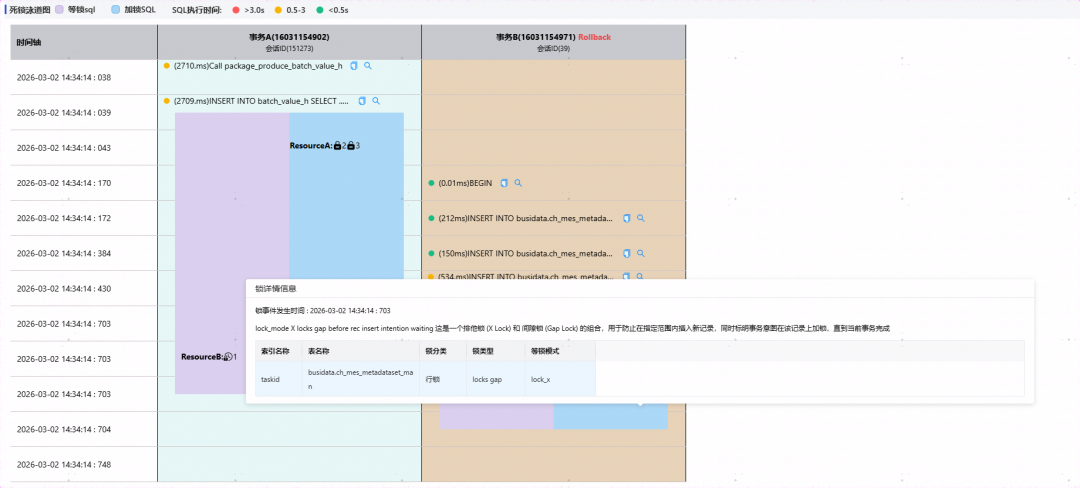Click the orange 0.5-3 legend dot
Image resolution: width=1080 pixels, height=488 pixels.
[278, 10]
